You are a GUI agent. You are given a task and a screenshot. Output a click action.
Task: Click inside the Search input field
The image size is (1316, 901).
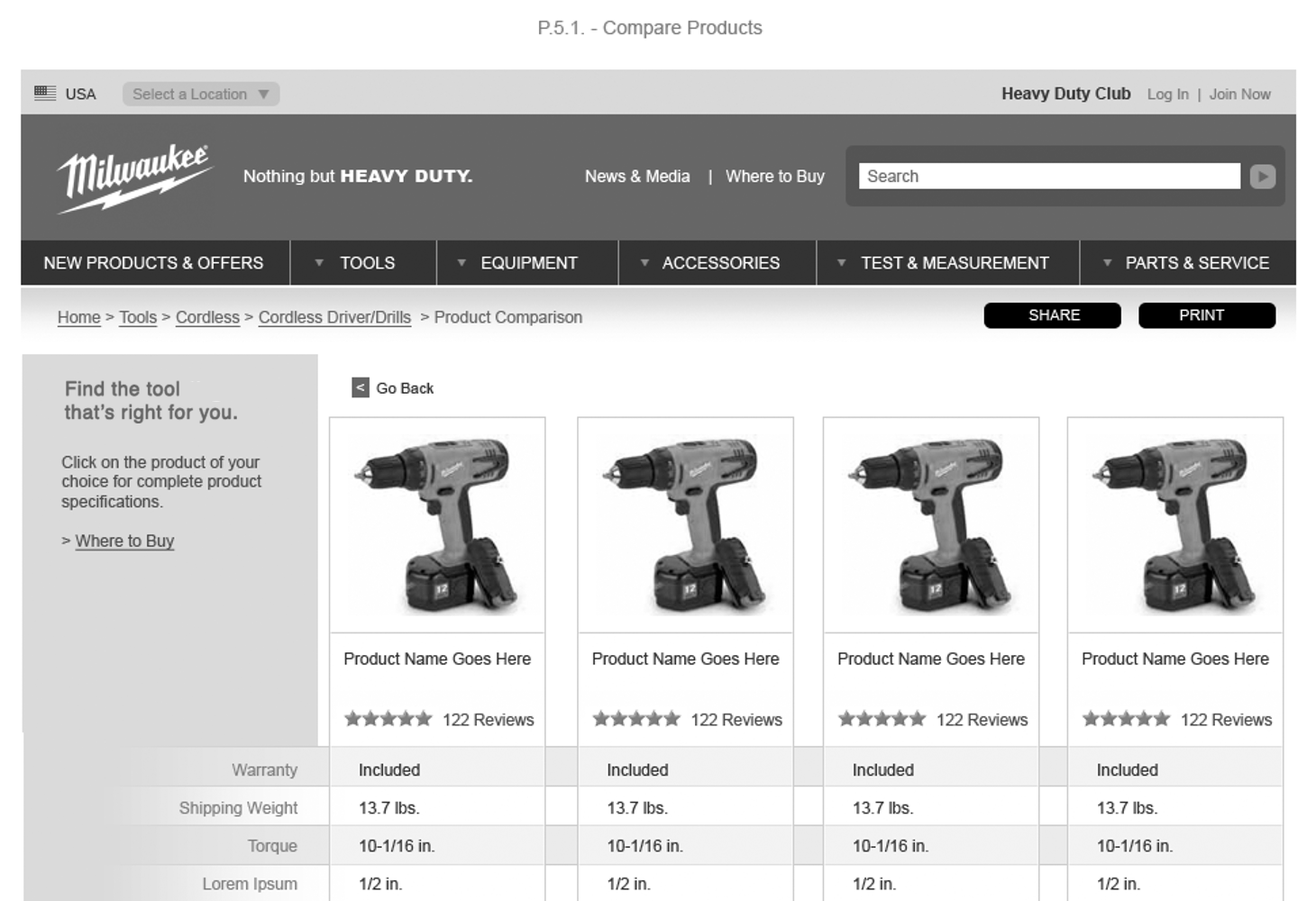[x=1048, y=177]
